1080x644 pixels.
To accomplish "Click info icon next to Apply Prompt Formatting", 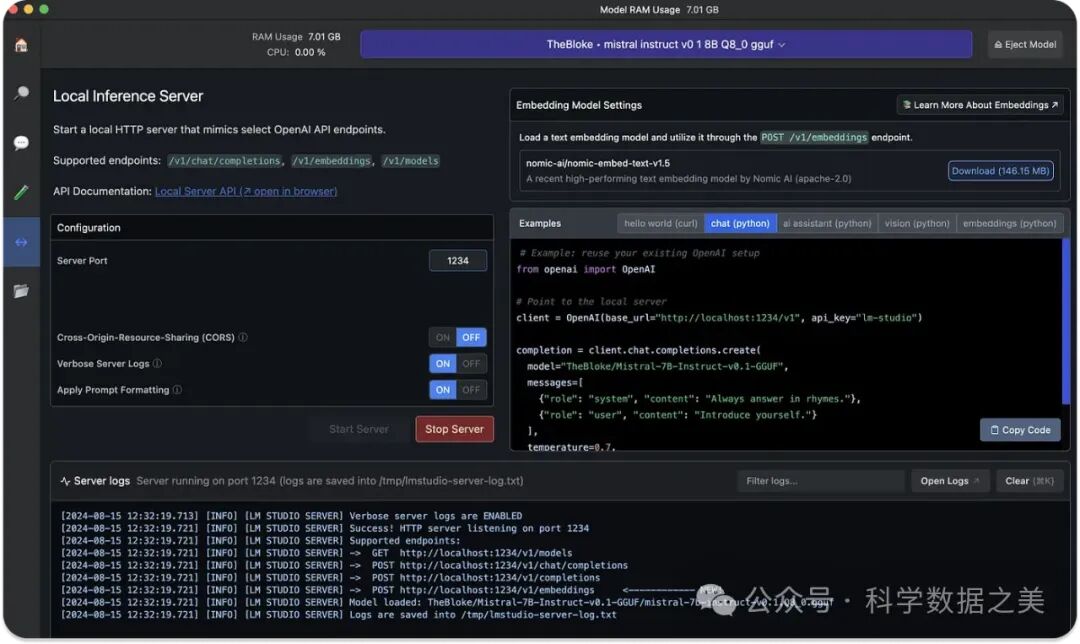I will coord(177,390).
